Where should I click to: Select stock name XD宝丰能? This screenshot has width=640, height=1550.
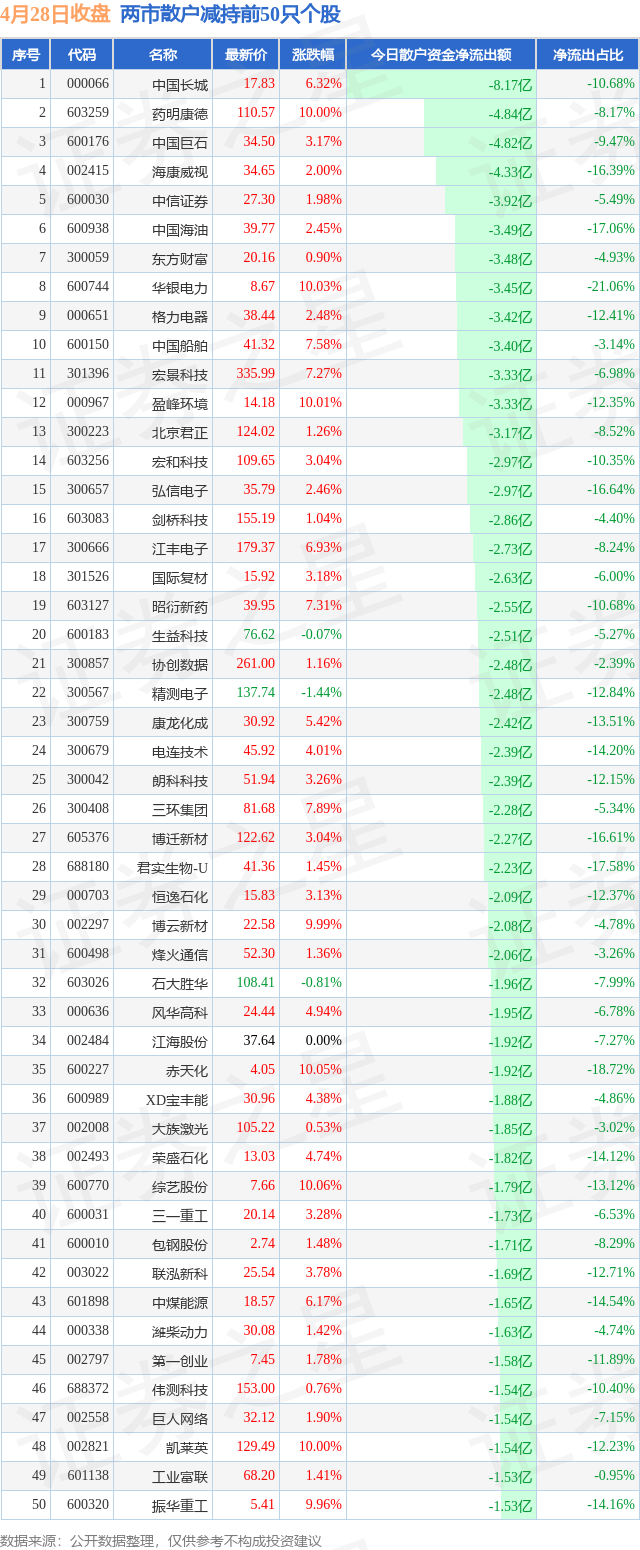178,1099
